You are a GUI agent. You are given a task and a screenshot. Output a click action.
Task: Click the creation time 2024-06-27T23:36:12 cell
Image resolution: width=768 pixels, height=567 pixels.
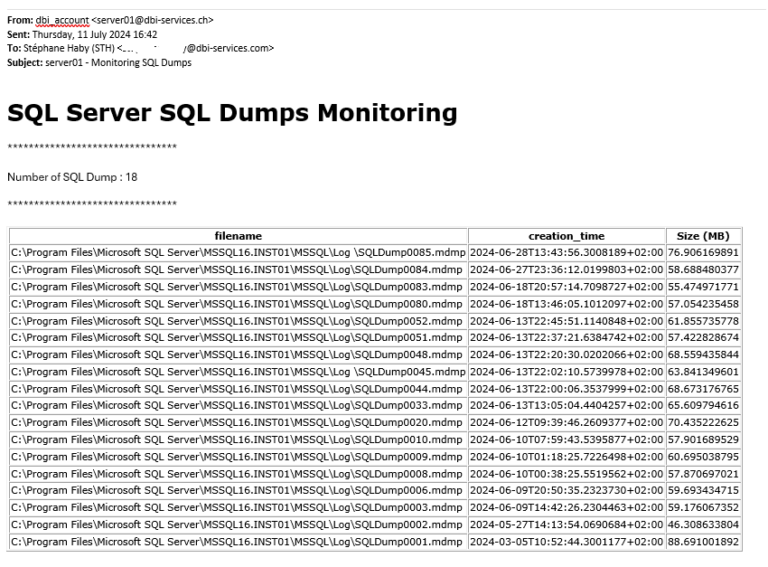pyautogui.click(x=566, y=269)
